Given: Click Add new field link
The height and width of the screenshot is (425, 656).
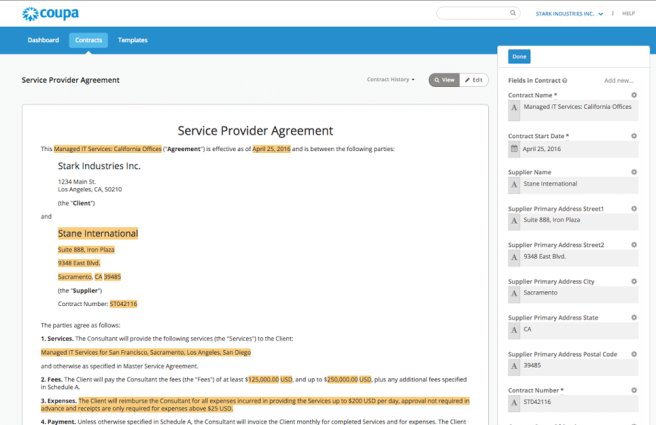Looking at the screenshot, I should coord(618,80).
